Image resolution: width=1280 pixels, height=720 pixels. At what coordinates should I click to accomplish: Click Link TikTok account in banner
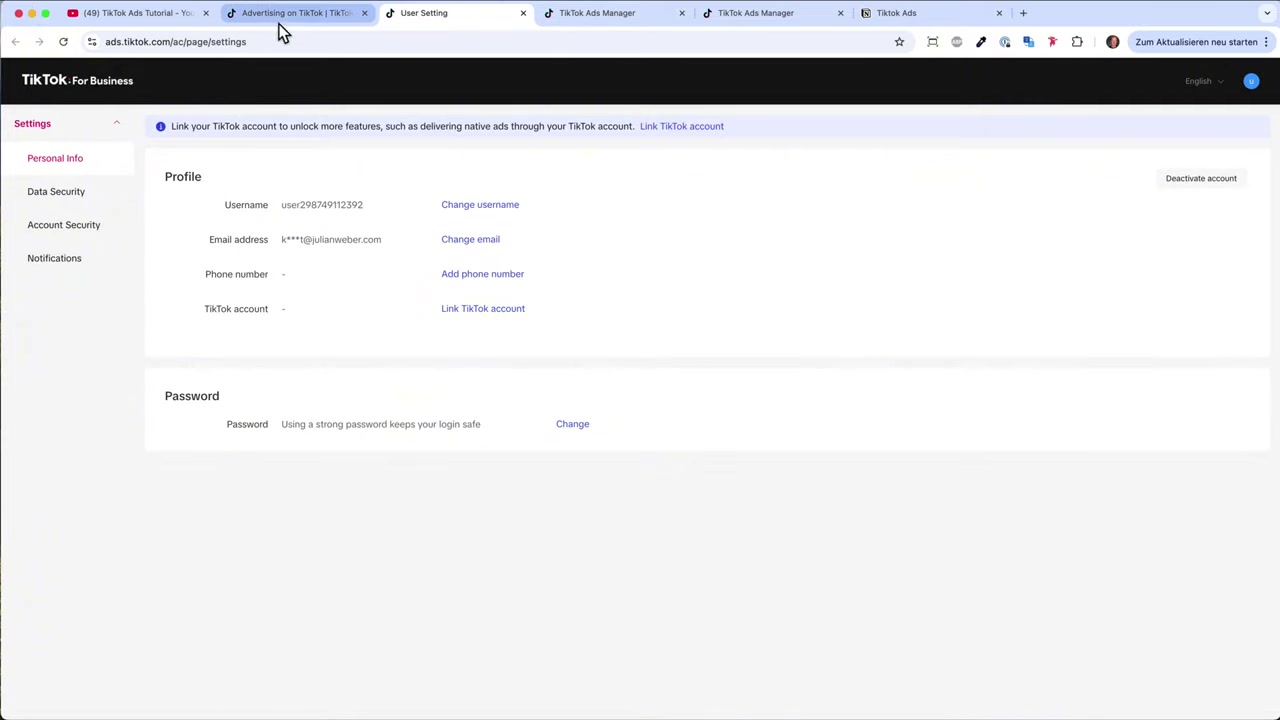point(682,127)
